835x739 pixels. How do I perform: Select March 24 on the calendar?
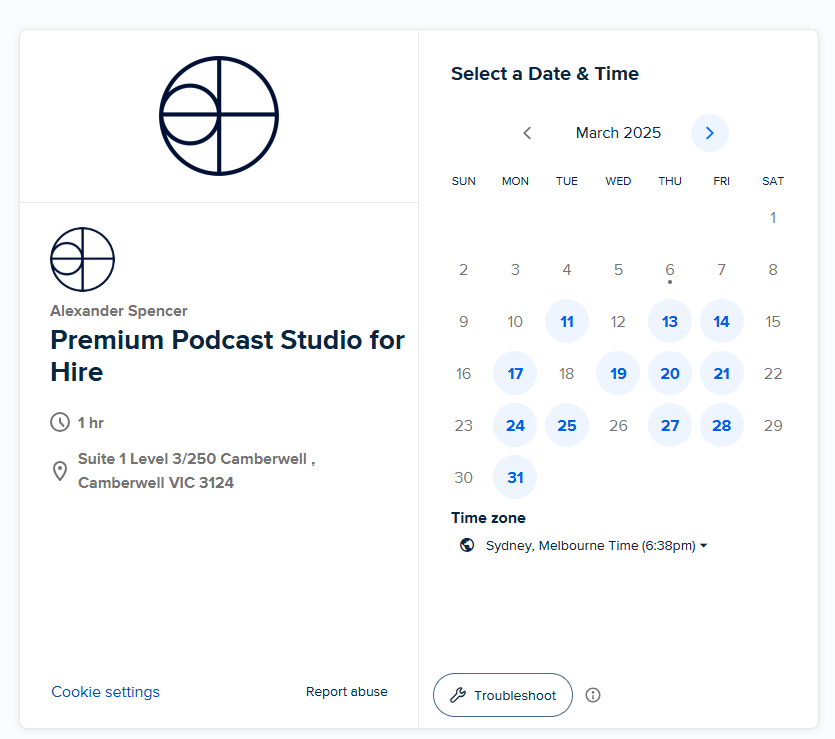515,425
